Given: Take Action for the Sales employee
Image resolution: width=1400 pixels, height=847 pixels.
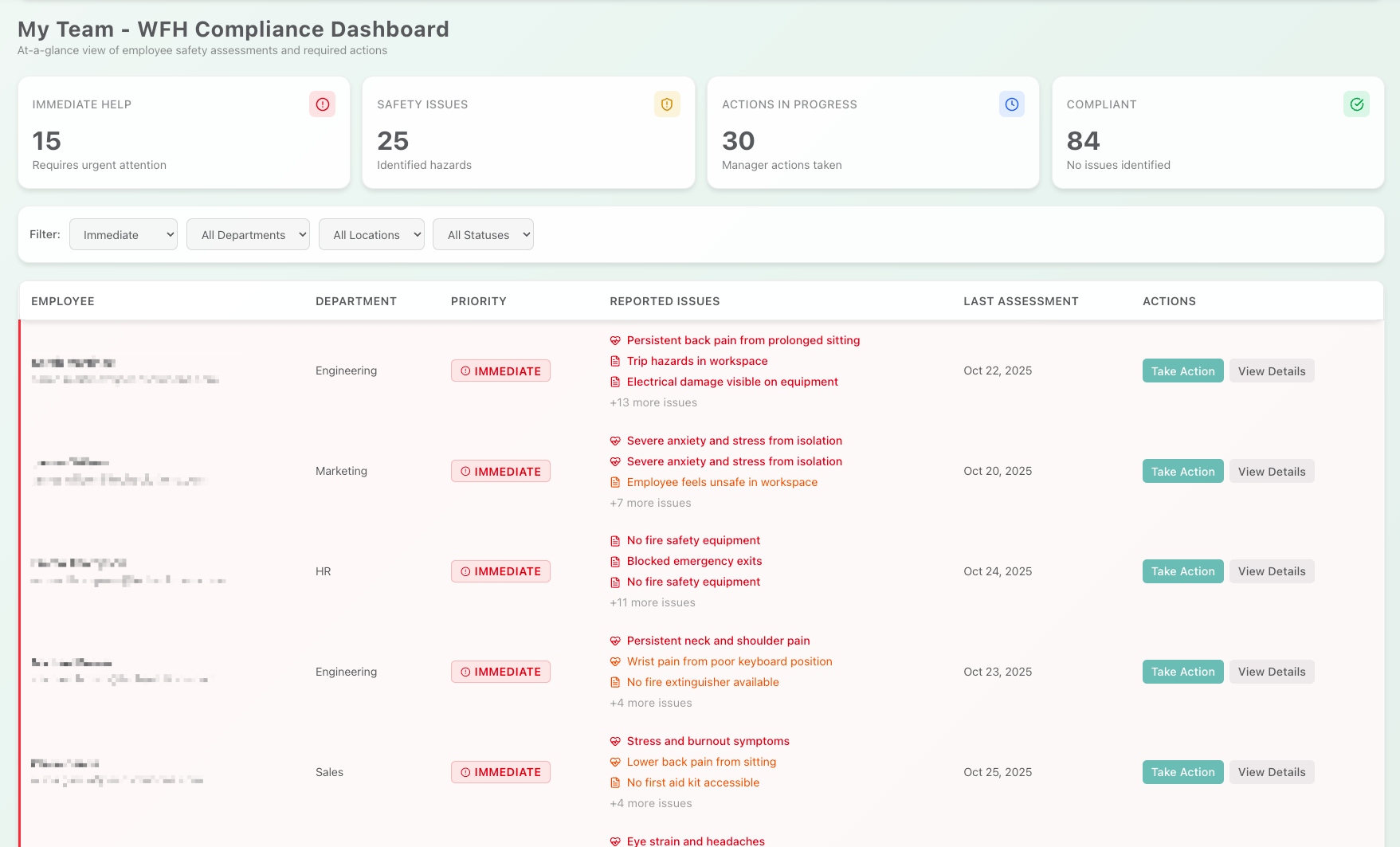Looking at the screenshot, I should coord(1182,772).
